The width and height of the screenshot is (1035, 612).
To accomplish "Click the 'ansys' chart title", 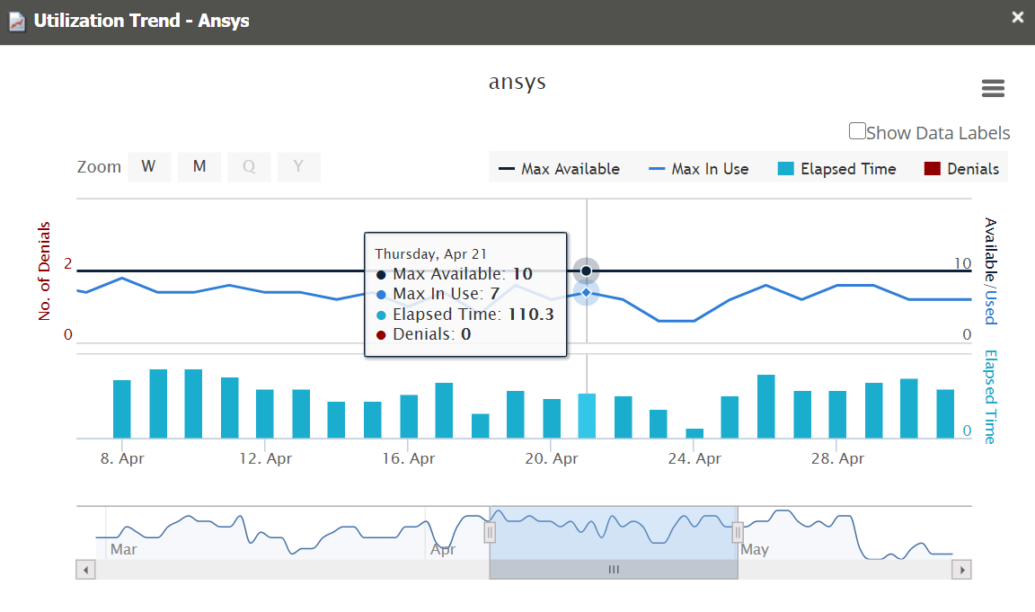I will (518, 83).
